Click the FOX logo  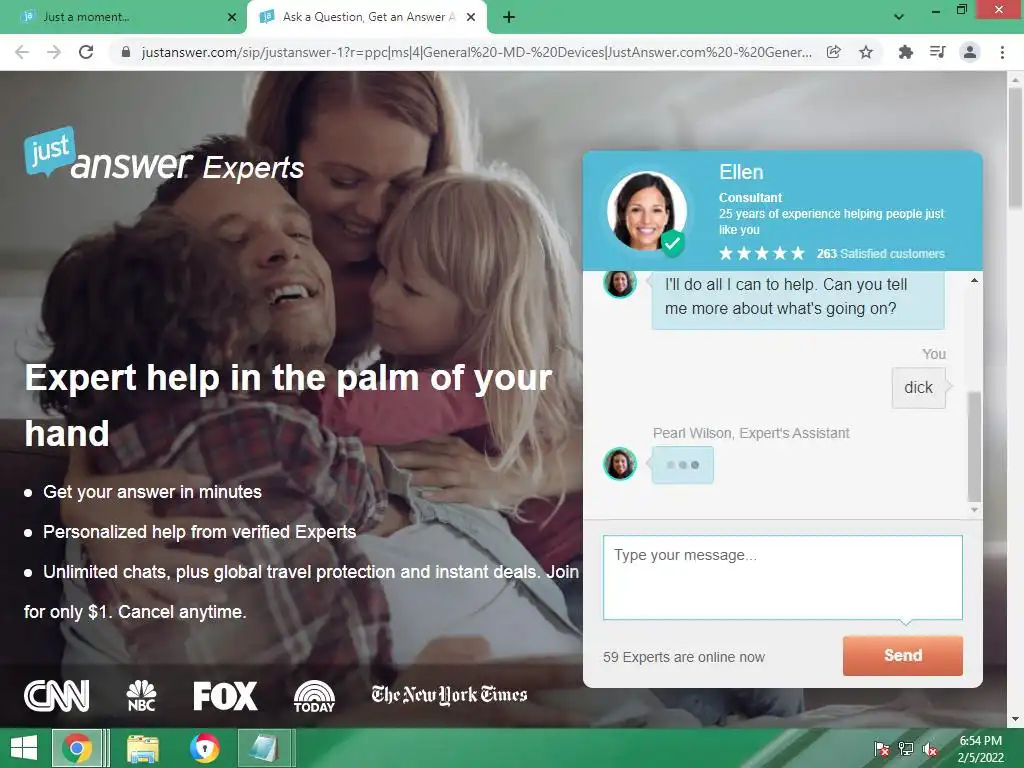225,696
